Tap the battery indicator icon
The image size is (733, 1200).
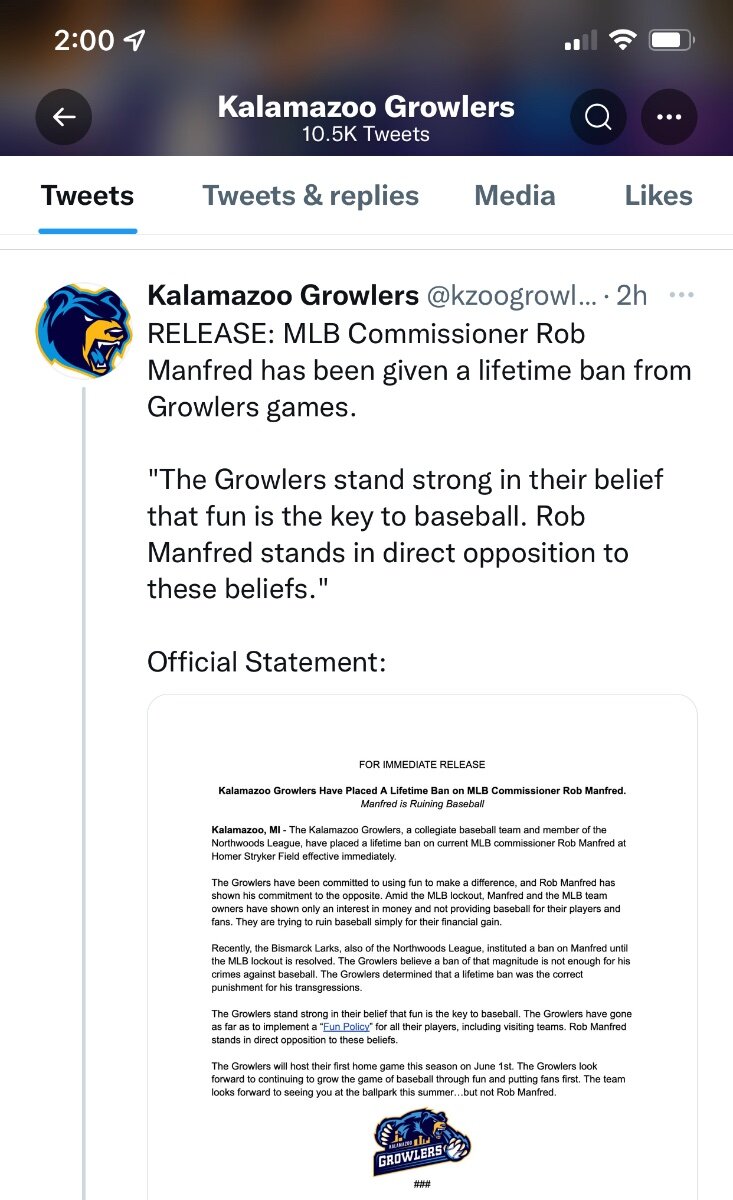click(x=671, y=40)
